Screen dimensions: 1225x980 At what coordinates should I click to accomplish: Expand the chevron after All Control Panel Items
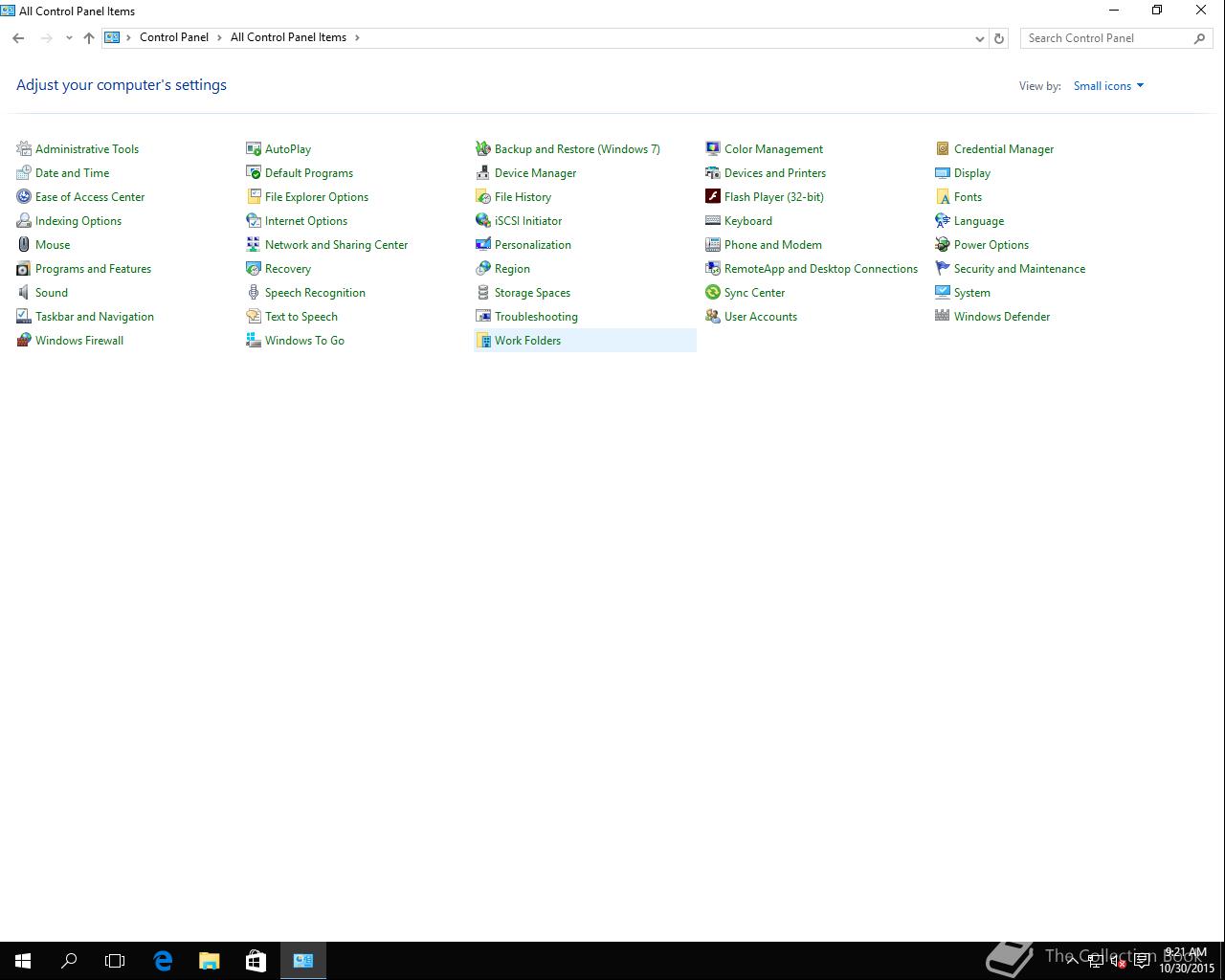coord(358,37)
